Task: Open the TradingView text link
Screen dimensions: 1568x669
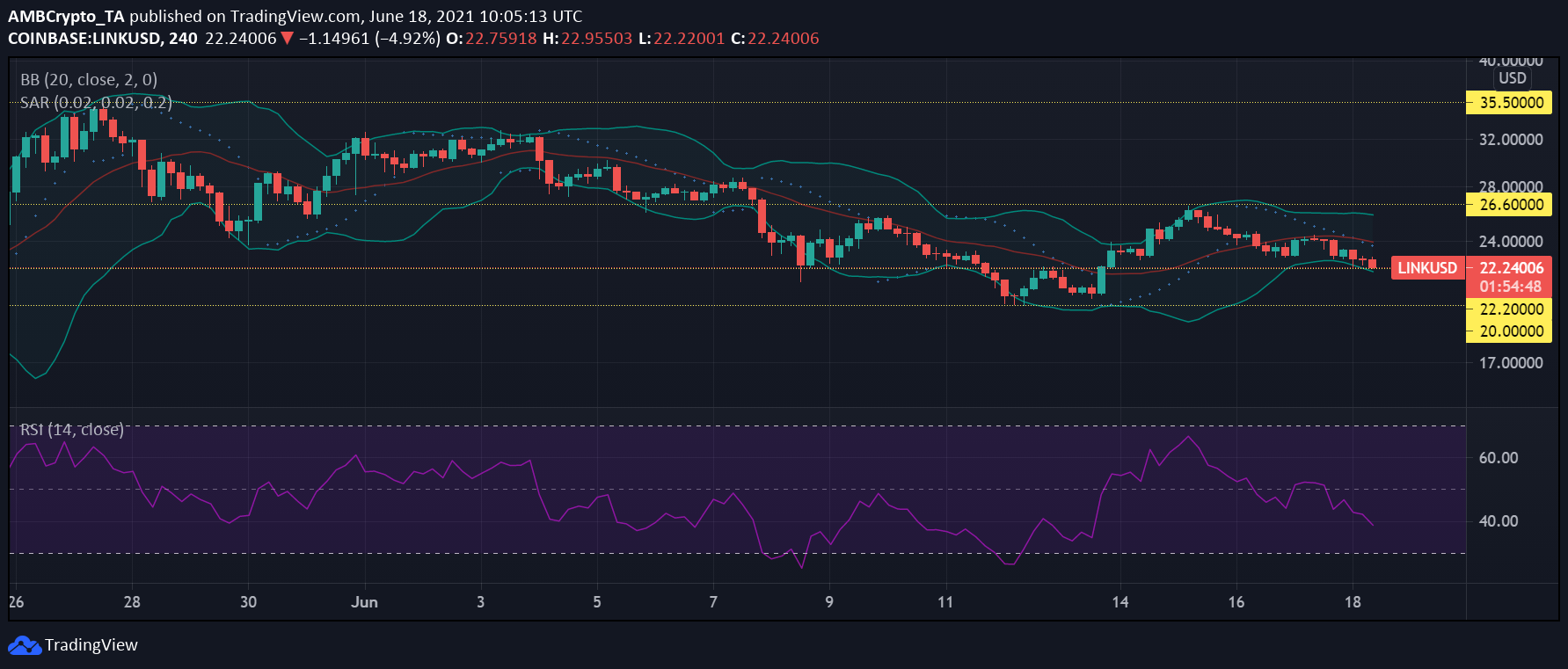Action: (91, 645)
